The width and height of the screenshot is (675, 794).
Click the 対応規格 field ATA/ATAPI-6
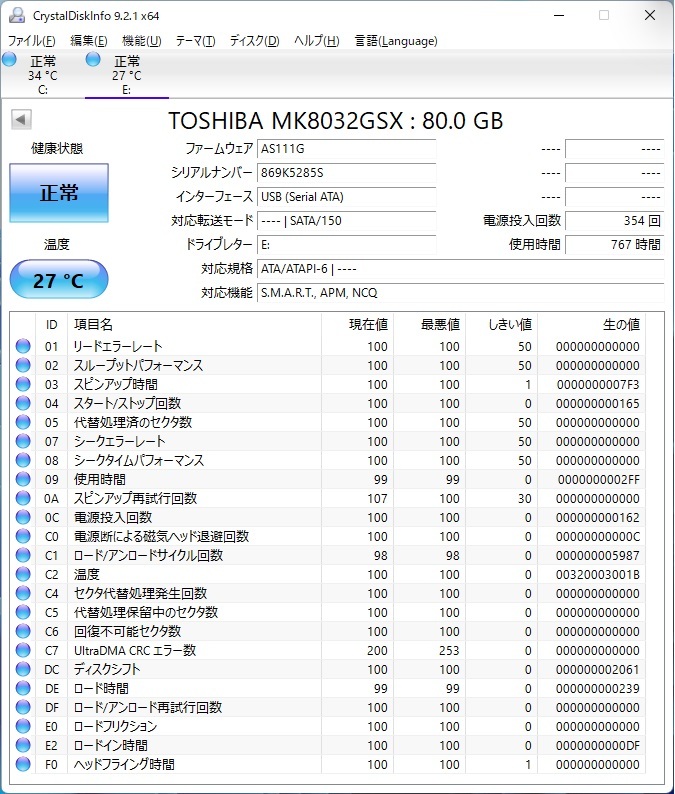point(460,268)
